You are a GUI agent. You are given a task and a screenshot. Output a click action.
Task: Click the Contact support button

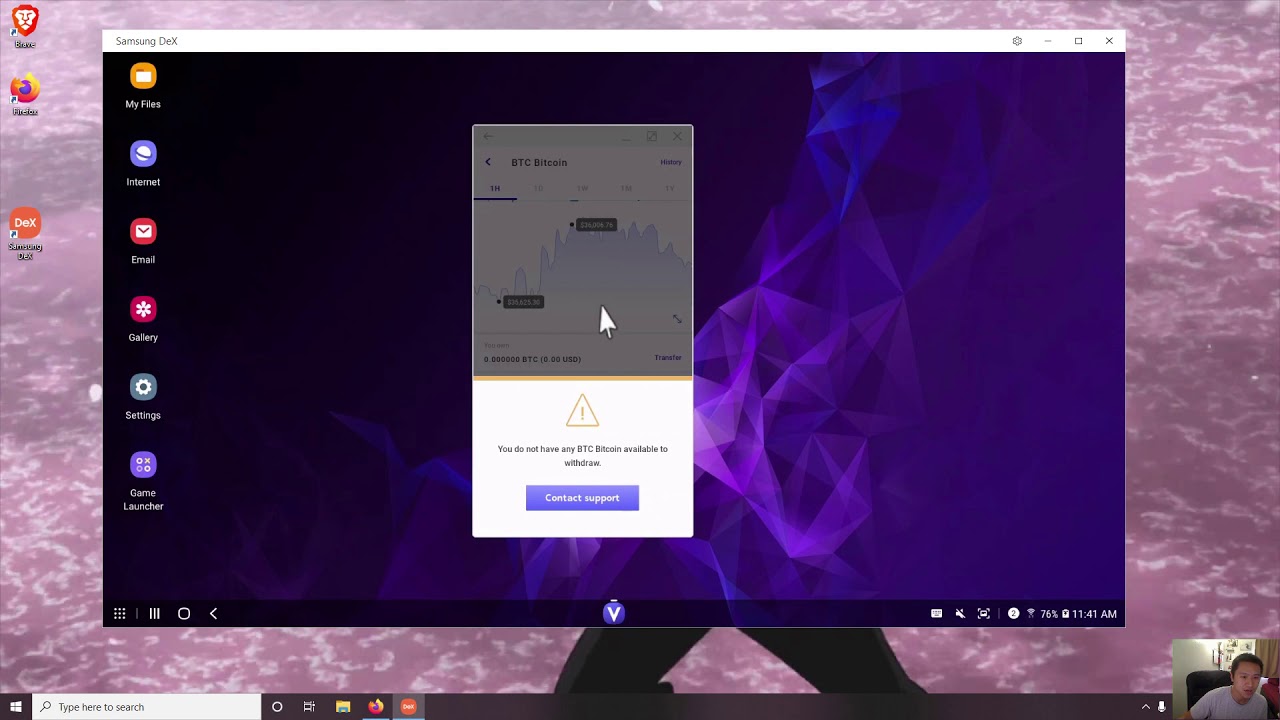coord(582,498)
